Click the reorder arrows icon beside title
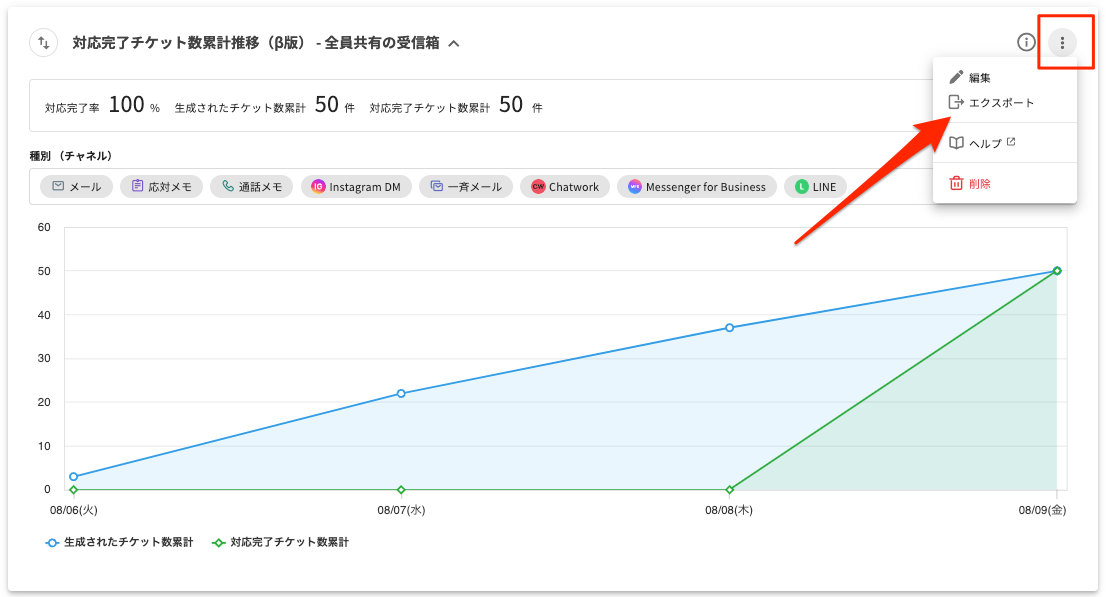The width and height of the screenshot is (1106, 597). click(x=44, y=43)
